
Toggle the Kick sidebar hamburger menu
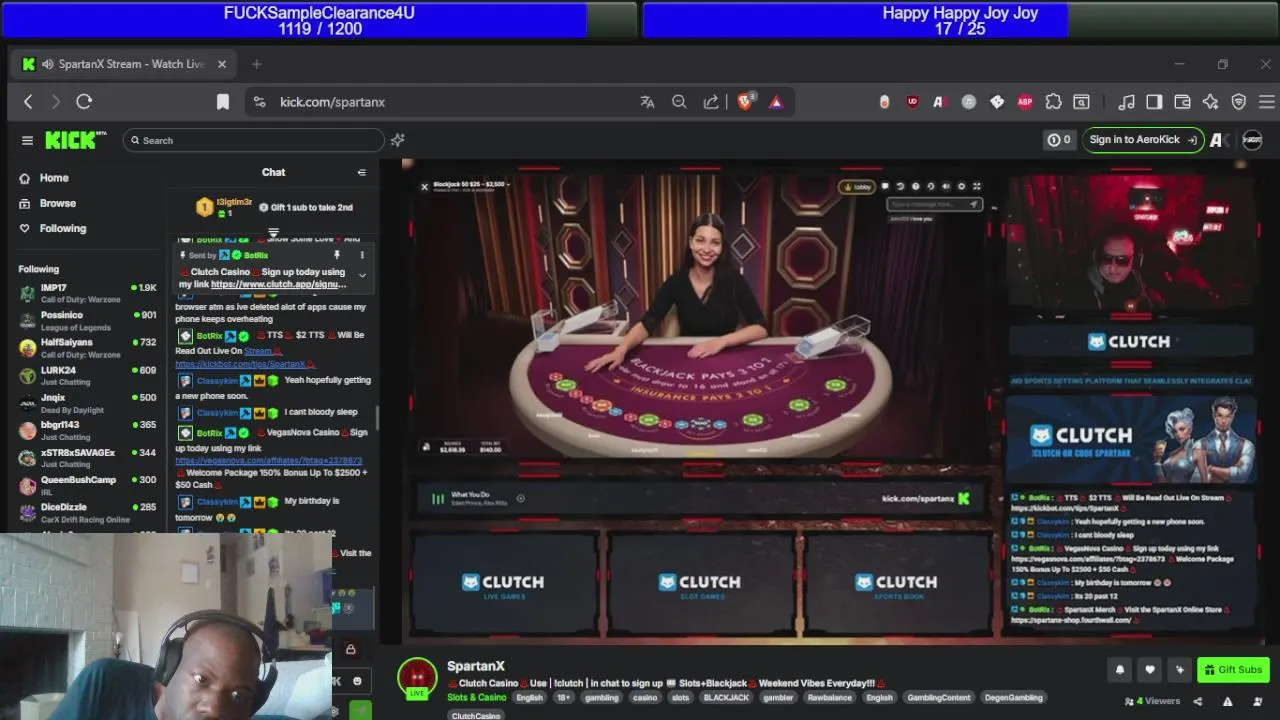(x=27, y=140)
